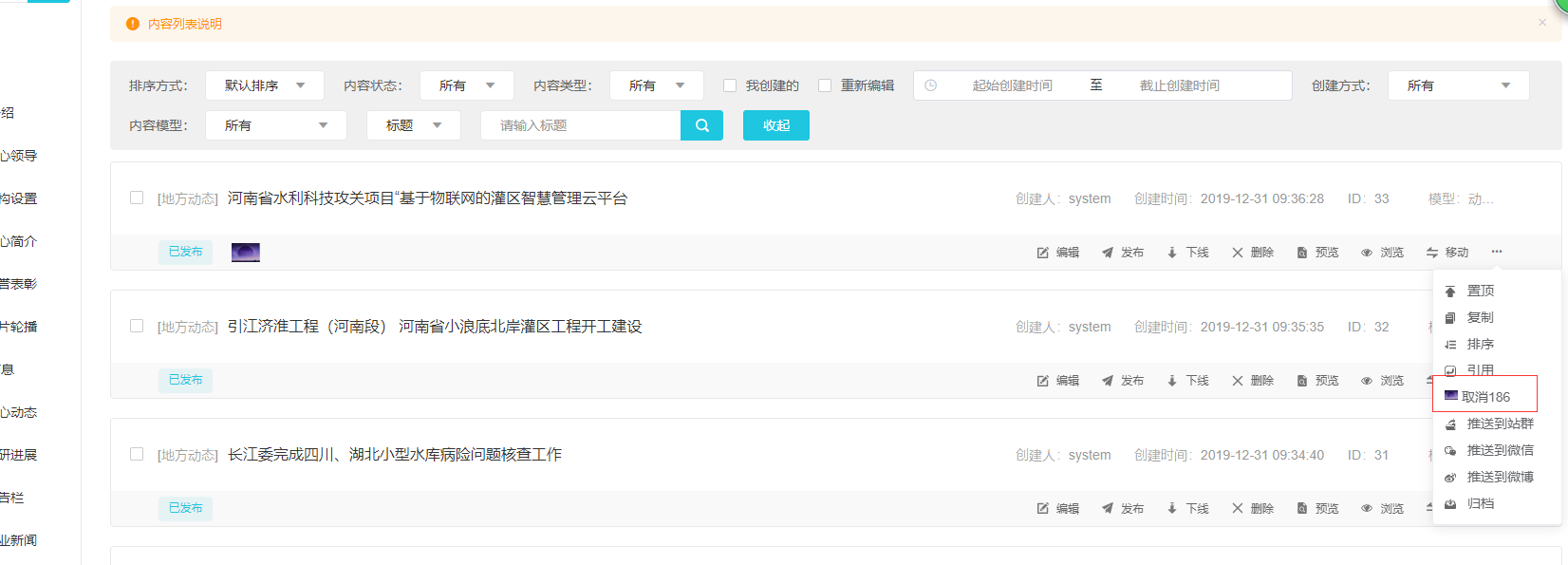
Task: Click the 截止创建时间 date field
Action: [x=1179, y=85]
